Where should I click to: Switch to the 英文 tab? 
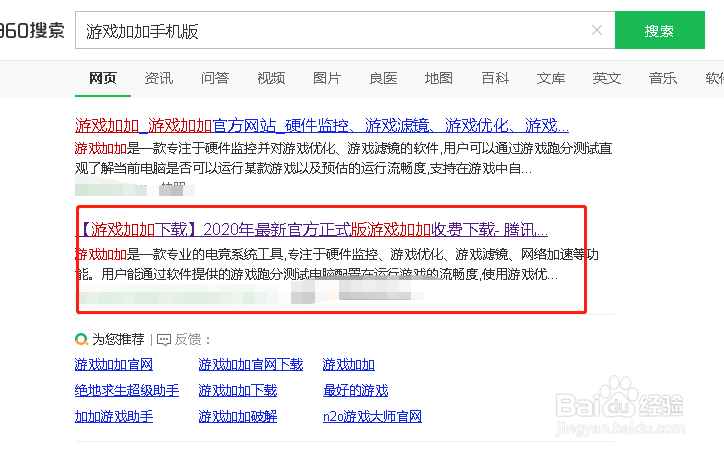click(x=607, y=78)
